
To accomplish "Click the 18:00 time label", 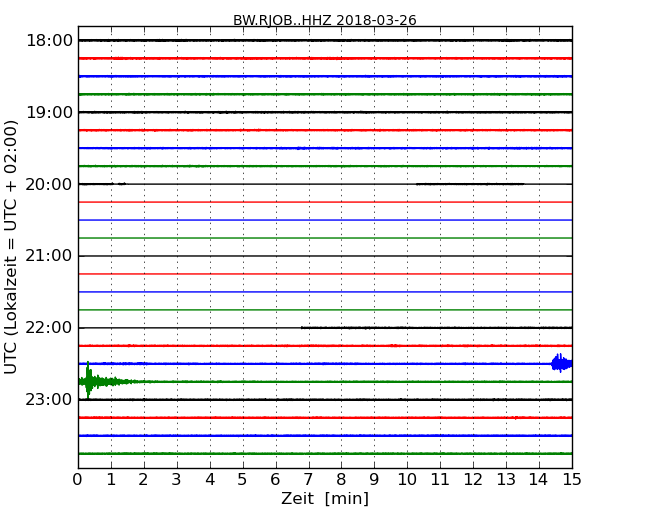I will pyautogui.click(x=49, y=41).
